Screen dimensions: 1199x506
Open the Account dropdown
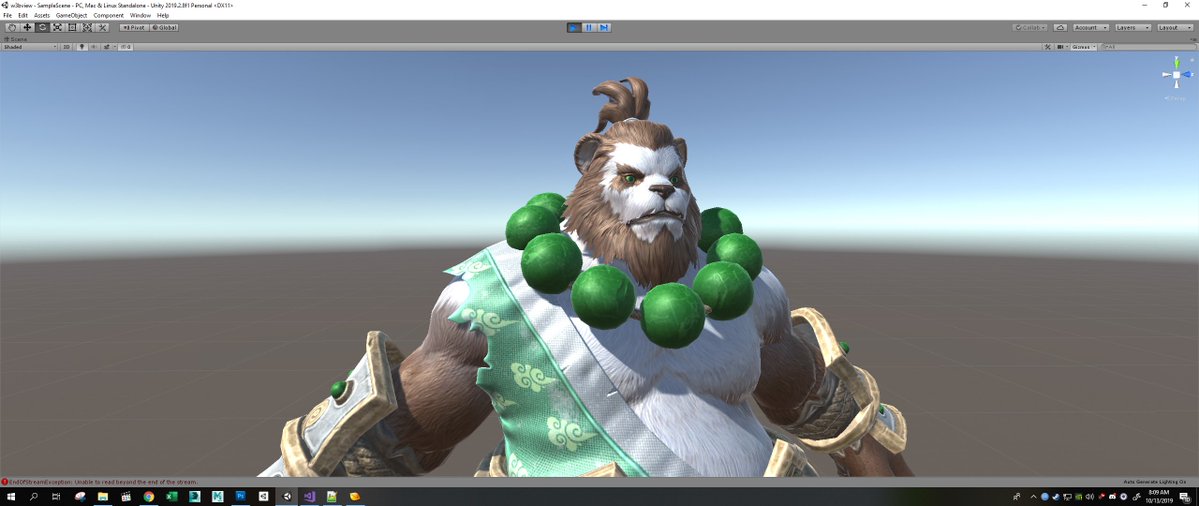pos(1091,28)
